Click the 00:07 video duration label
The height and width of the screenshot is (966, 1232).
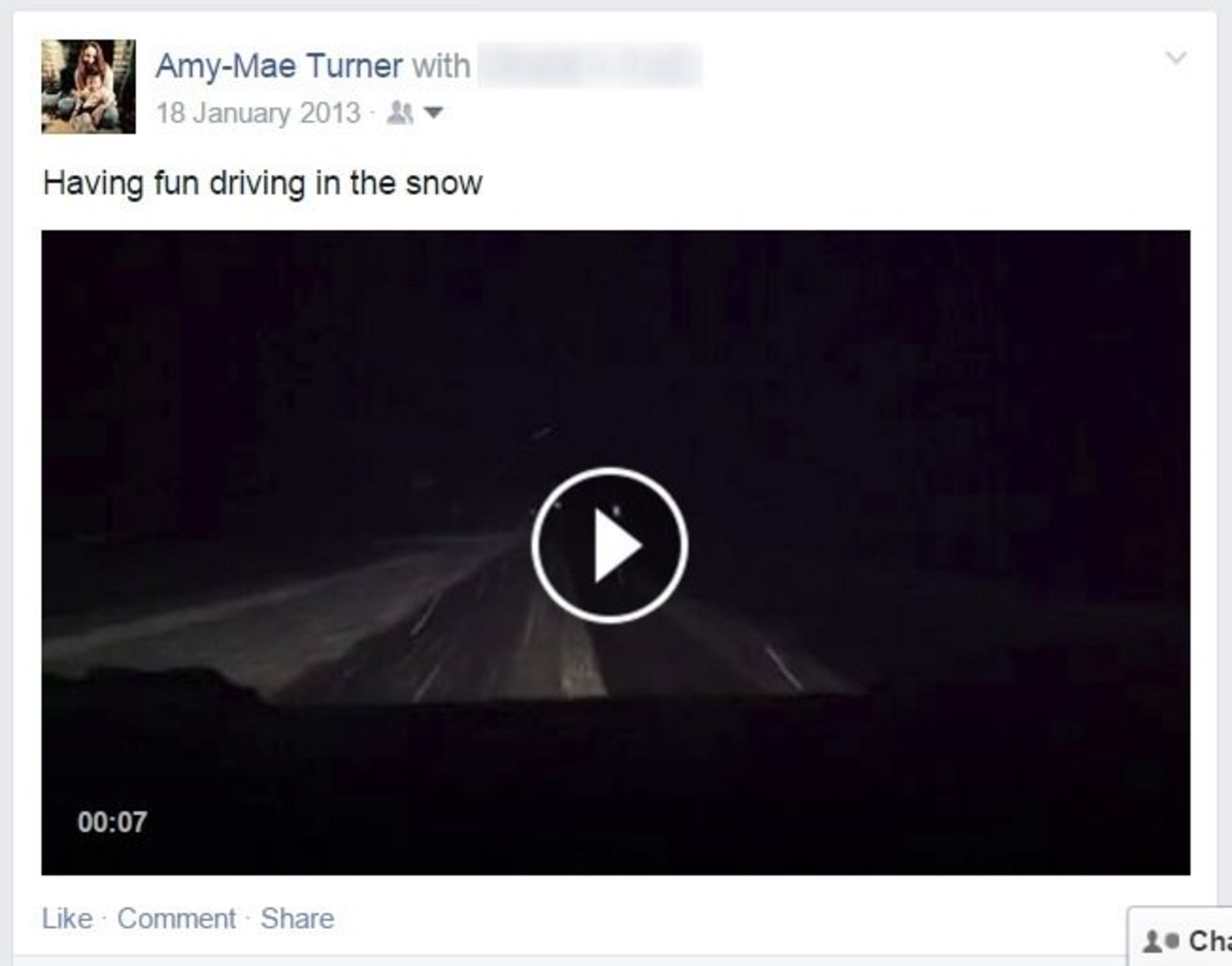click(112, 822)
